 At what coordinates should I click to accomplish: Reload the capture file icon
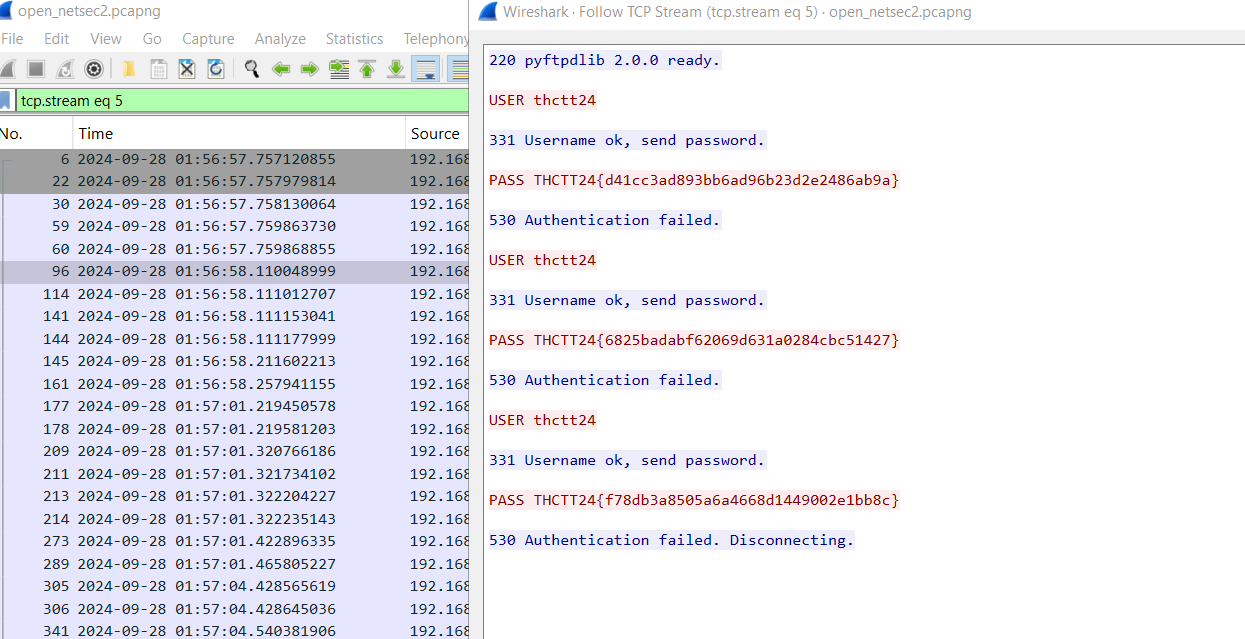coord(215,69)
